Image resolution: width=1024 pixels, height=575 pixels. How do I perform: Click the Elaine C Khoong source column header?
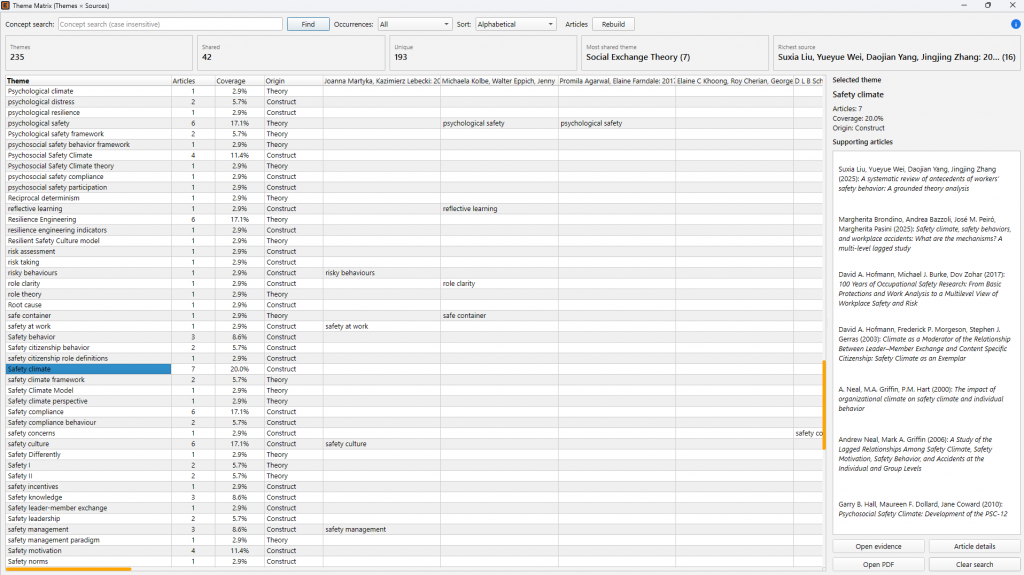tap(734, 81)
